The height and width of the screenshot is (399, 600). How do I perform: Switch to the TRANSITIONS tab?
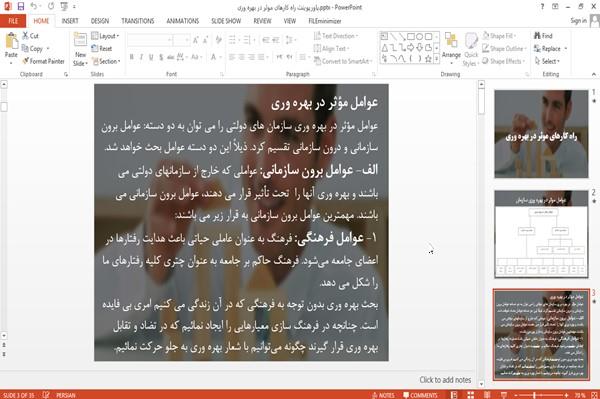coord(138,21)
